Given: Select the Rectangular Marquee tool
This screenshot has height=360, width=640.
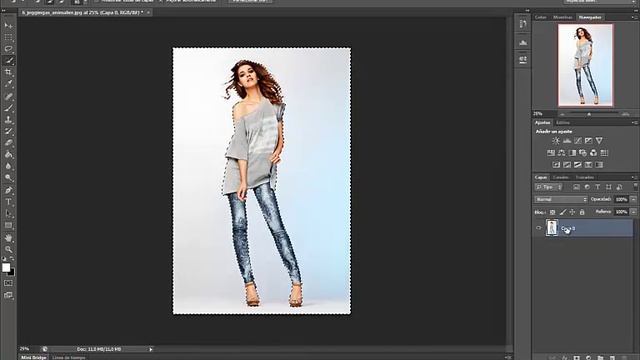Looking at the screenshot, I should coord(8,38).
